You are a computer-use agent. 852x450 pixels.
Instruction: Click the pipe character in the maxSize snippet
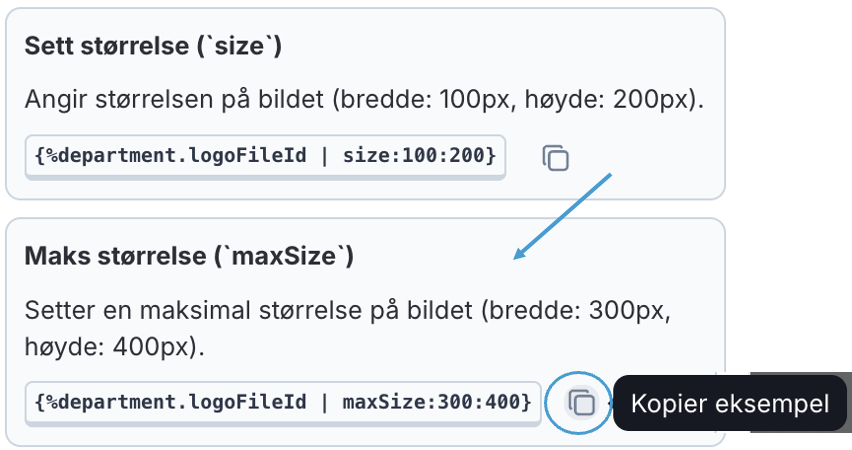[x=327, y=402]
